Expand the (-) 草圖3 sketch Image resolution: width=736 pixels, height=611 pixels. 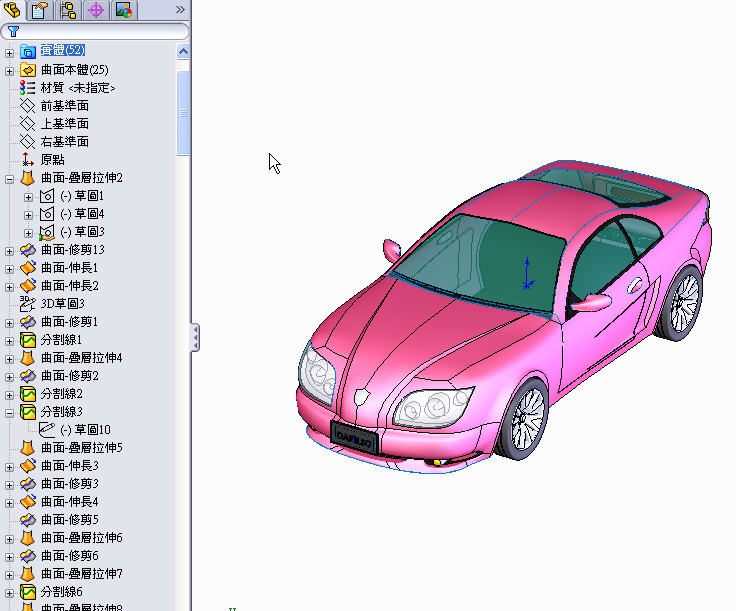point(28,233)
